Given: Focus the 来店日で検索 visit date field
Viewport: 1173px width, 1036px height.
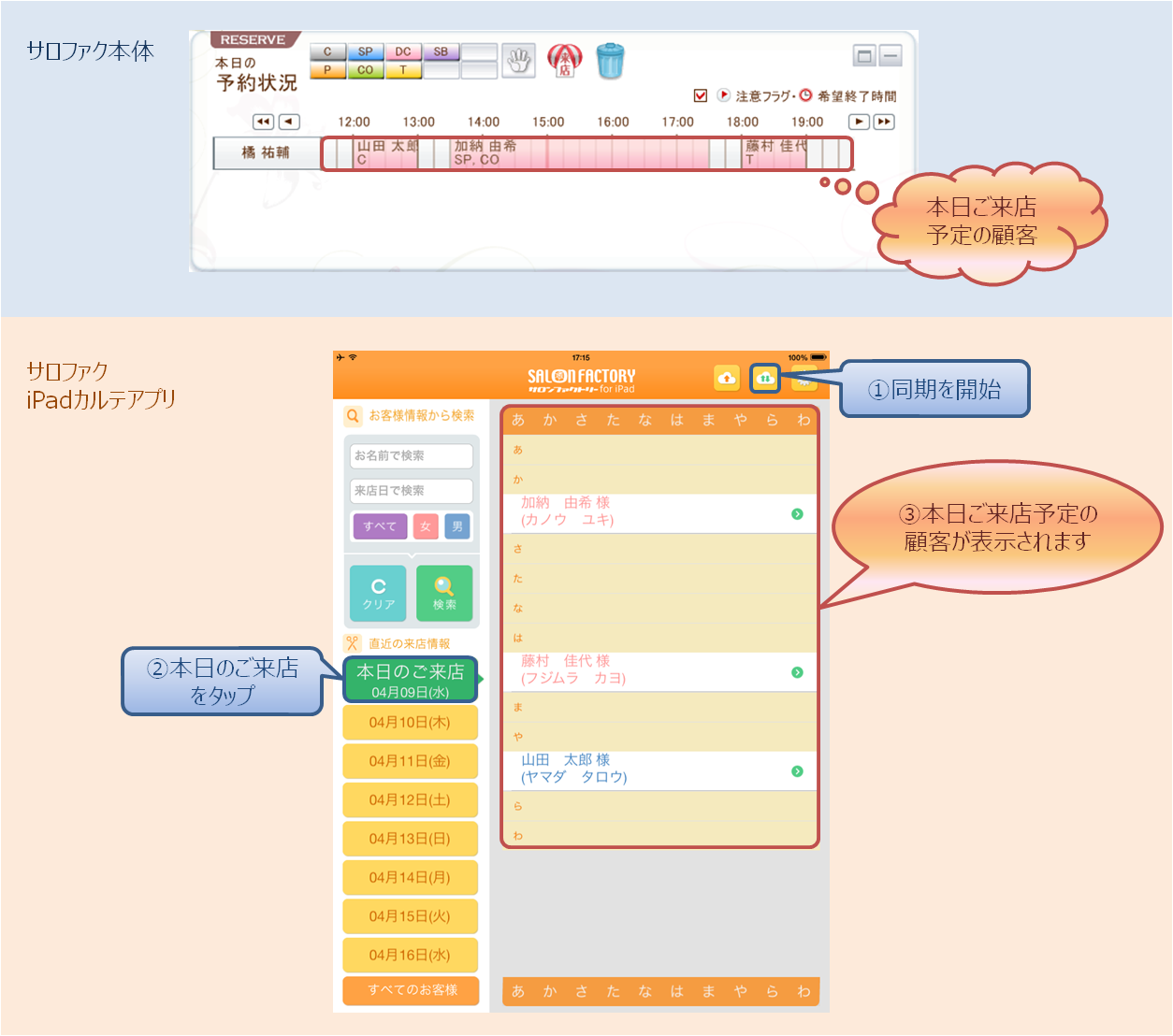Looking at the screenshot, I should (412, 491).
